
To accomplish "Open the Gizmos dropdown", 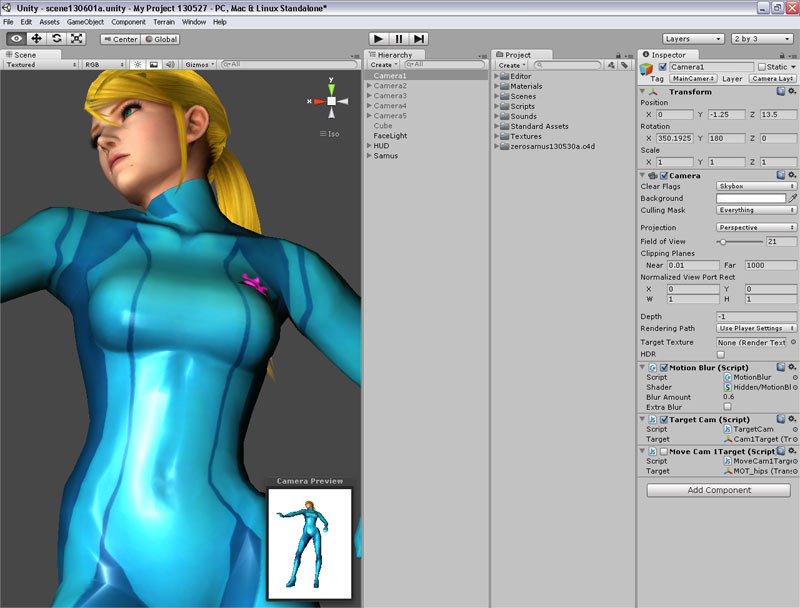I will (199, 65).
